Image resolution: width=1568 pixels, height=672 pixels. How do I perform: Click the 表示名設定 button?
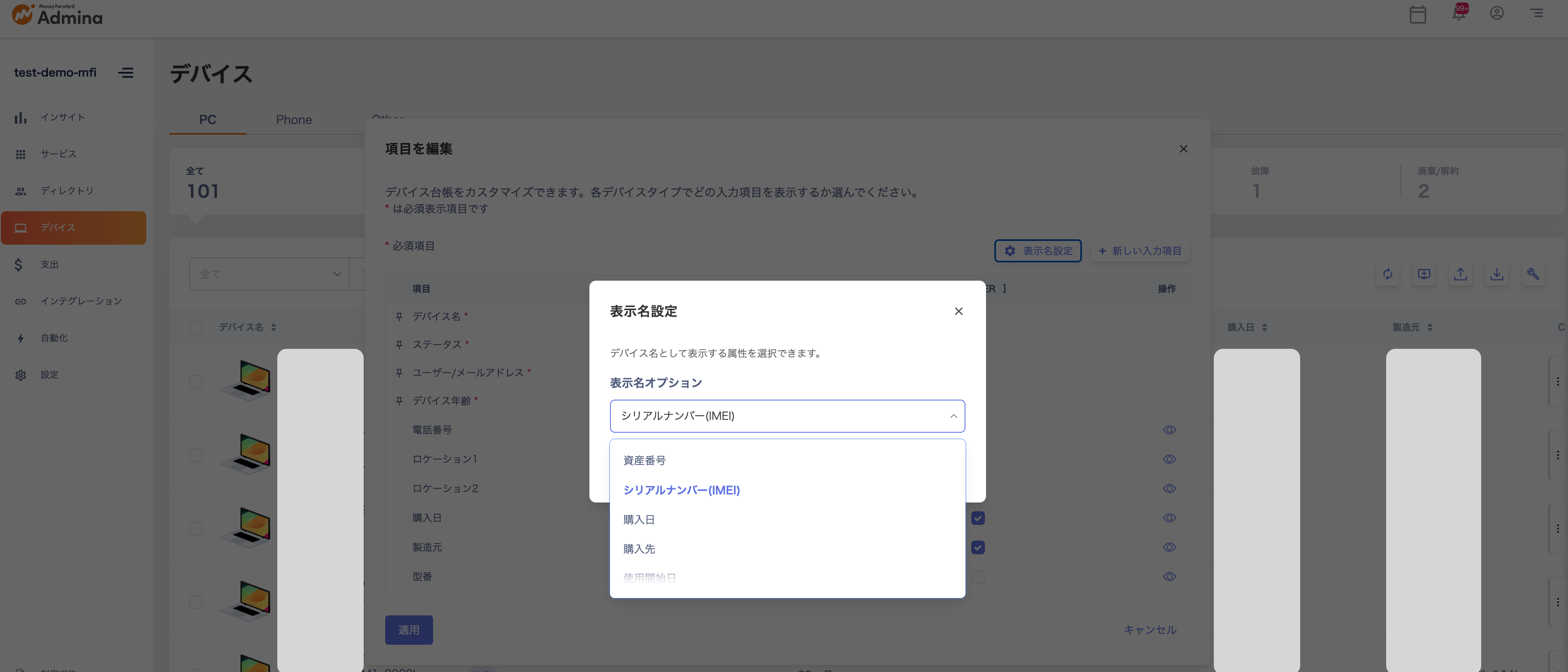(x=1038, y=251)
